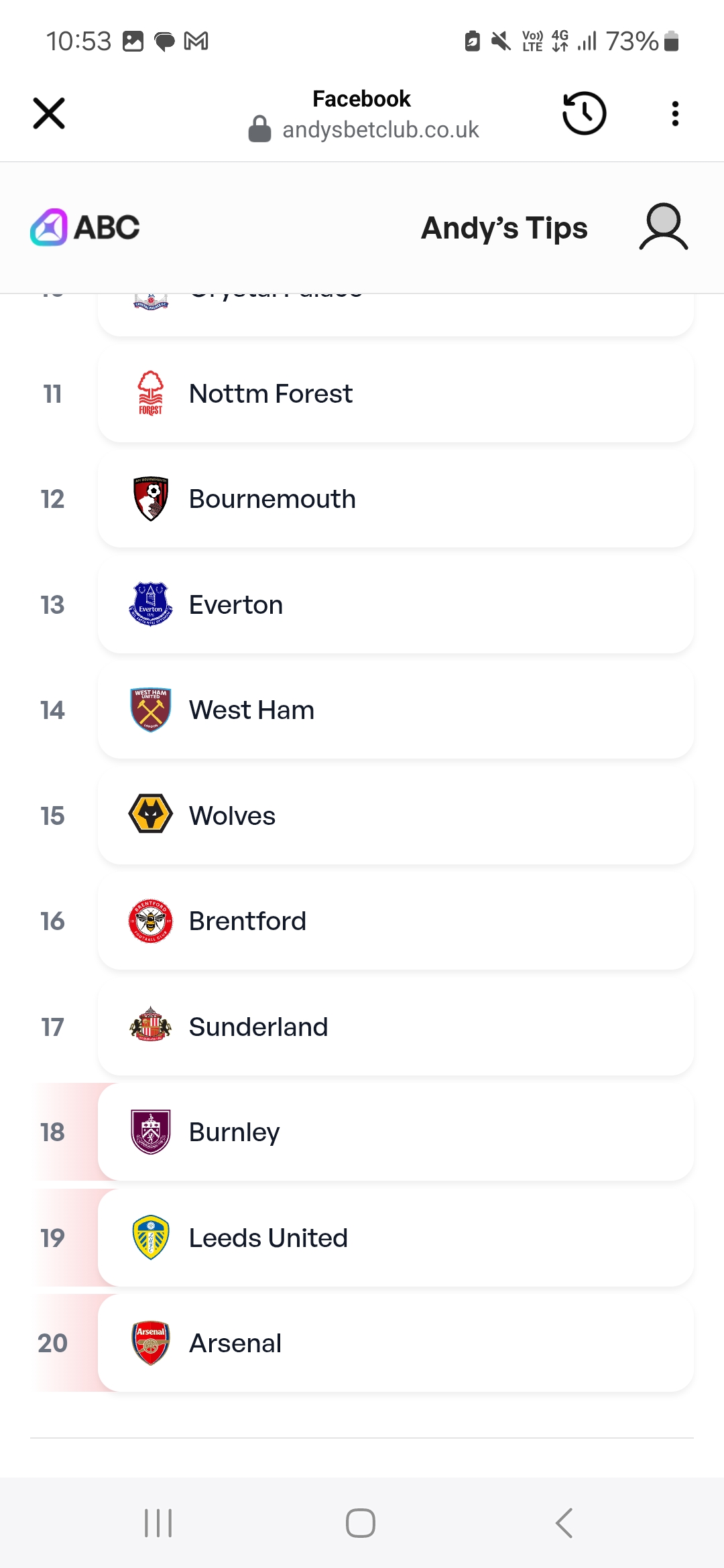Image resolution: width=724 pixels, height=1568 pixels.
Task: Tap the ABC logo icon
Action: tap(49, 227)
